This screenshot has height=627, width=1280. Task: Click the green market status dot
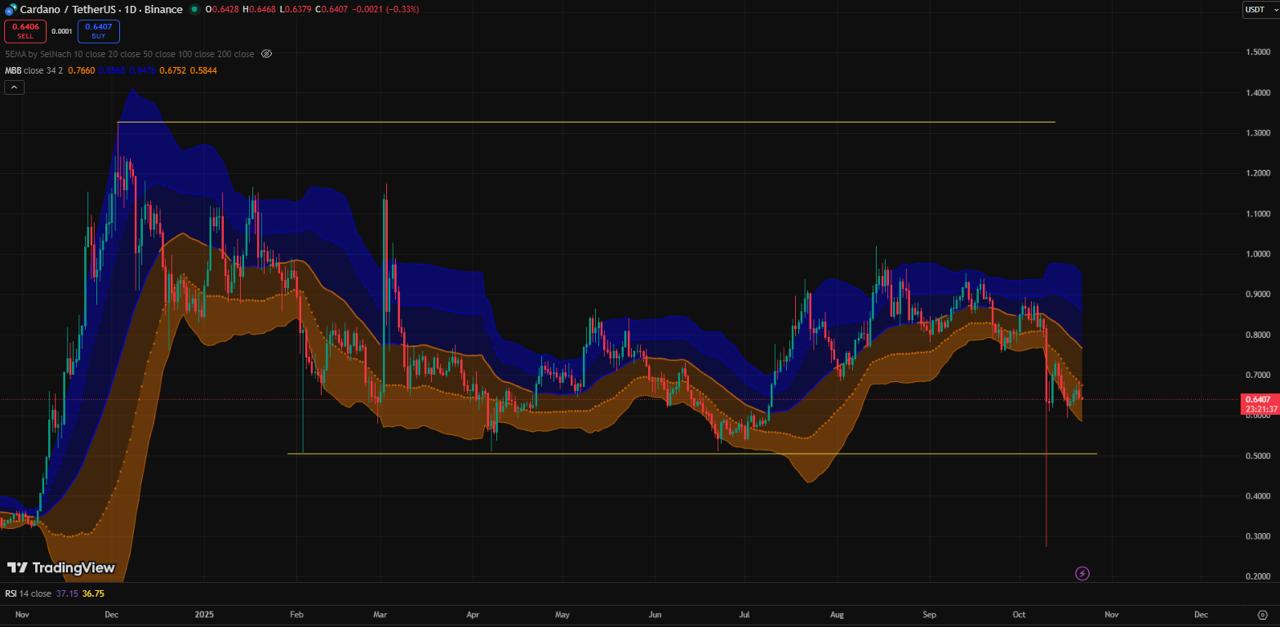coord(194,9)
